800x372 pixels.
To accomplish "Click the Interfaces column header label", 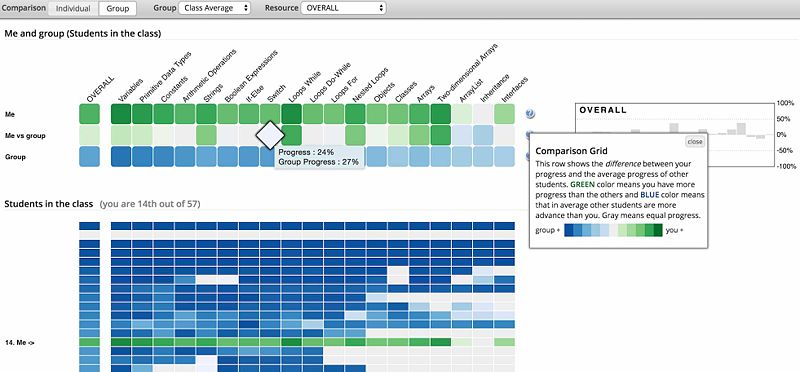I will tap(514, 89).
